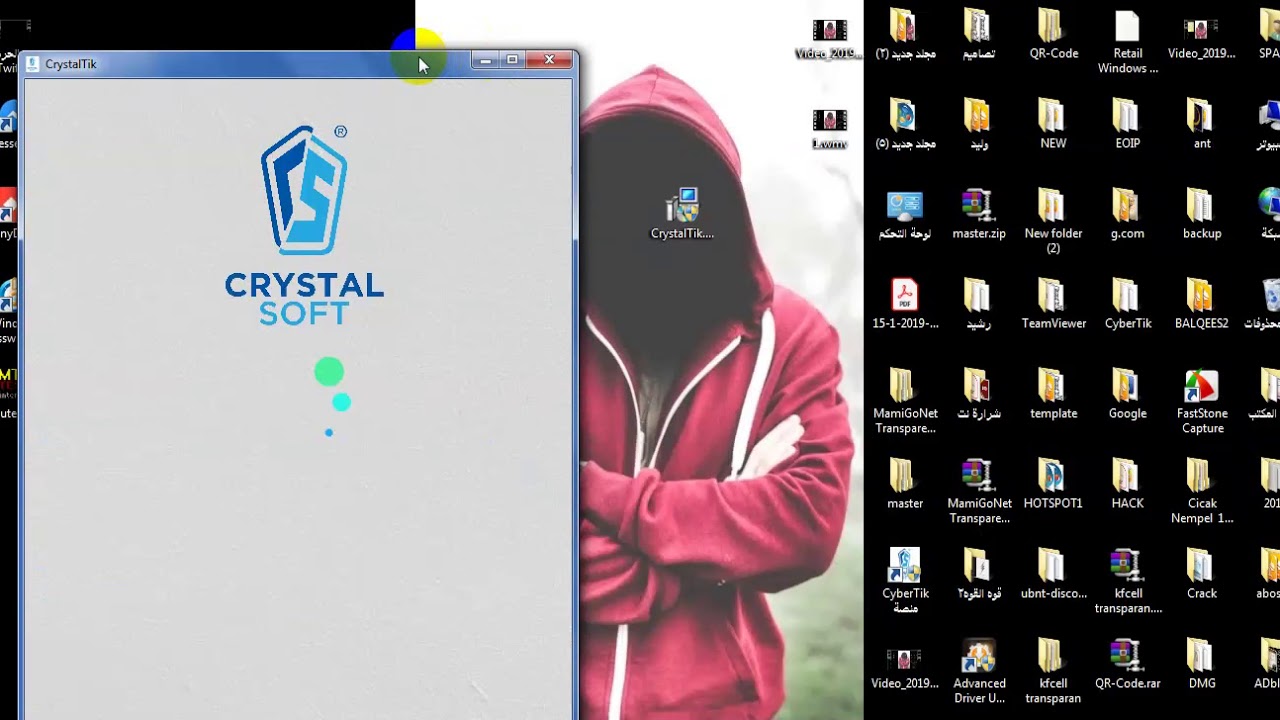The height and width of the screenshot is (720, 1280).
Task: Select the BALQEES2 folder
Action: (1201, 305)
